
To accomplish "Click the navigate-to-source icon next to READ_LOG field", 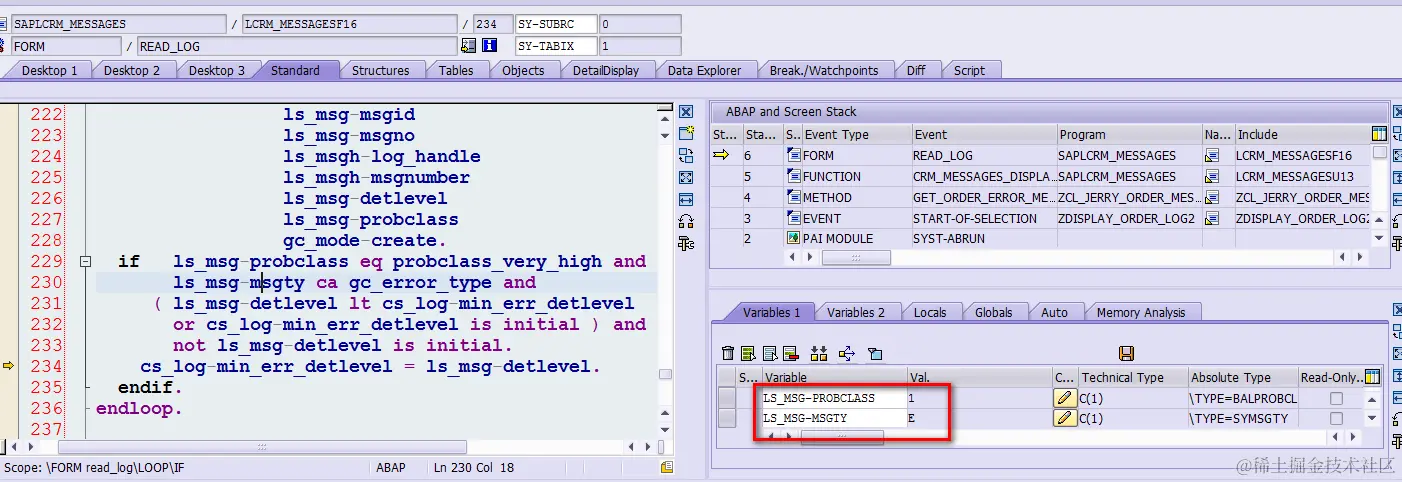I will point(468,46).
